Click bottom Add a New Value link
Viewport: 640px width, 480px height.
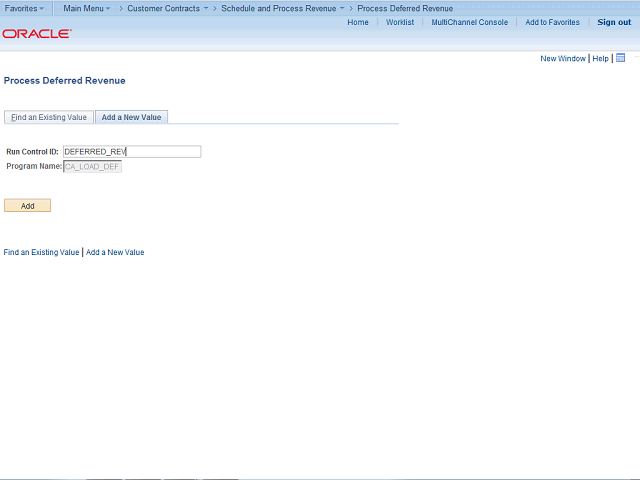click(x=115, y=252)
